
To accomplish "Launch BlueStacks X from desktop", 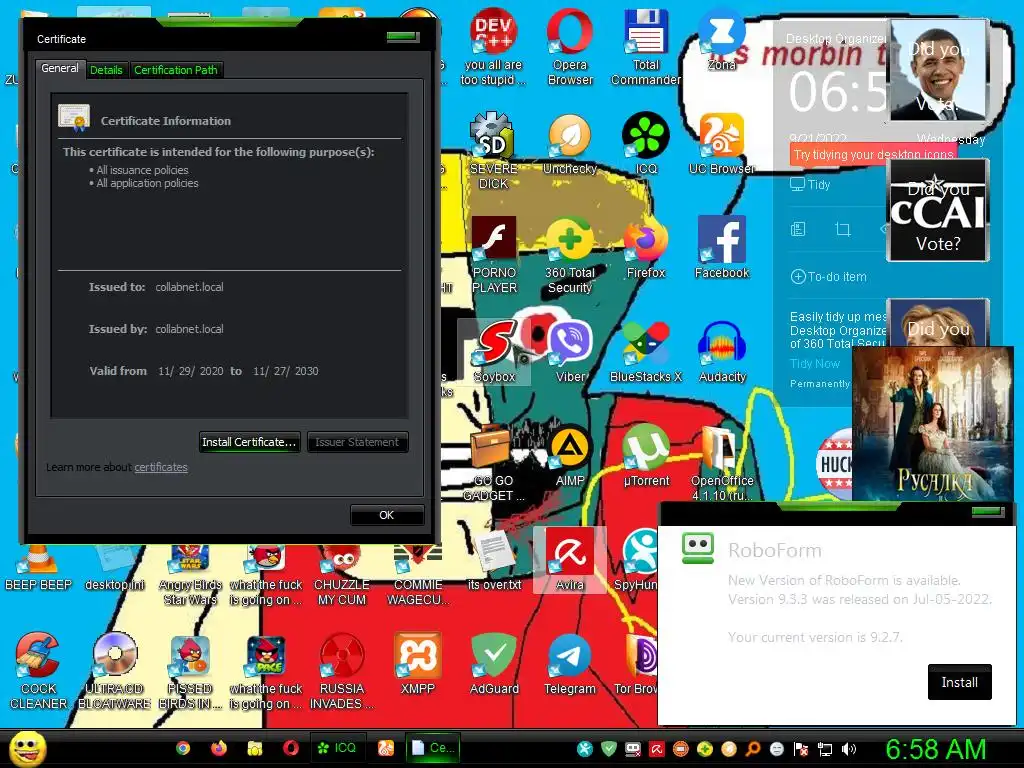I will click(646, 351).
